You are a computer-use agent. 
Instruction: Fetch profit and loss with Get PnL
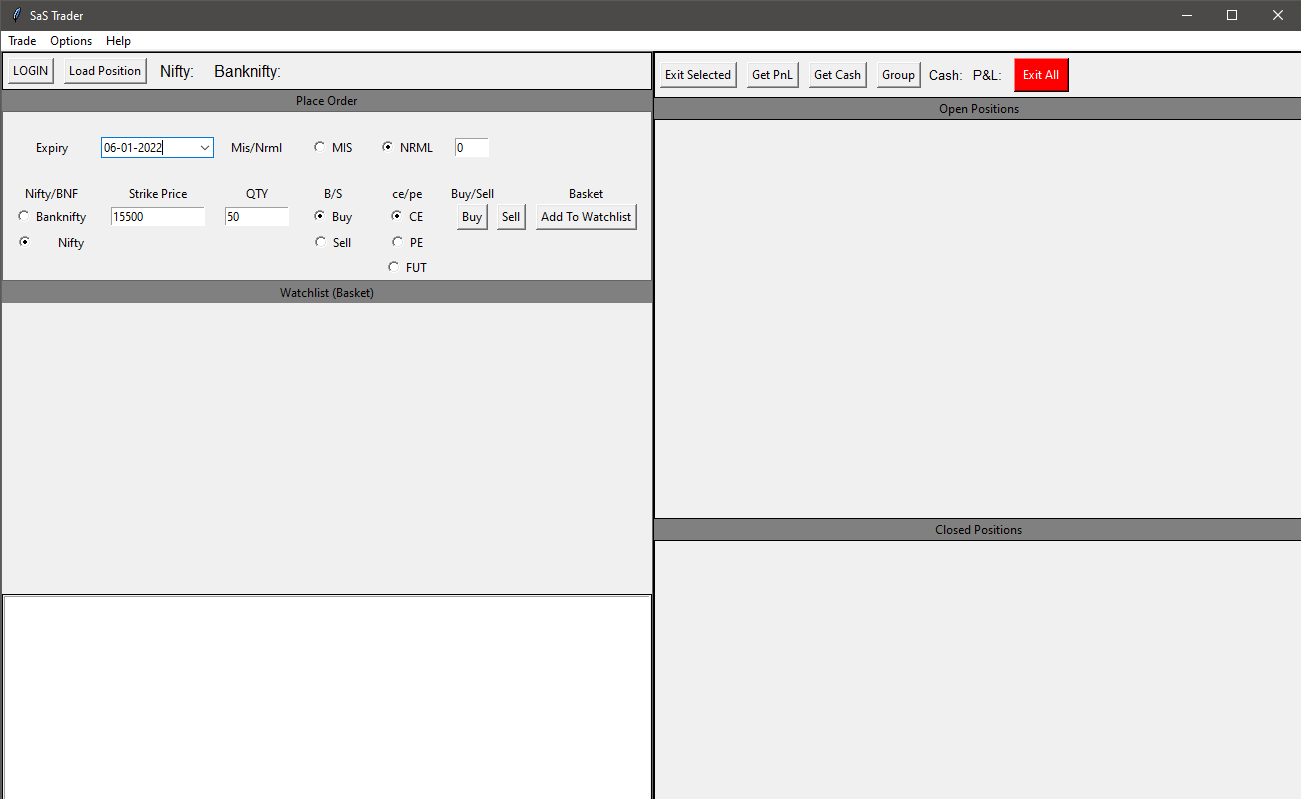click(x=772, y=75)
